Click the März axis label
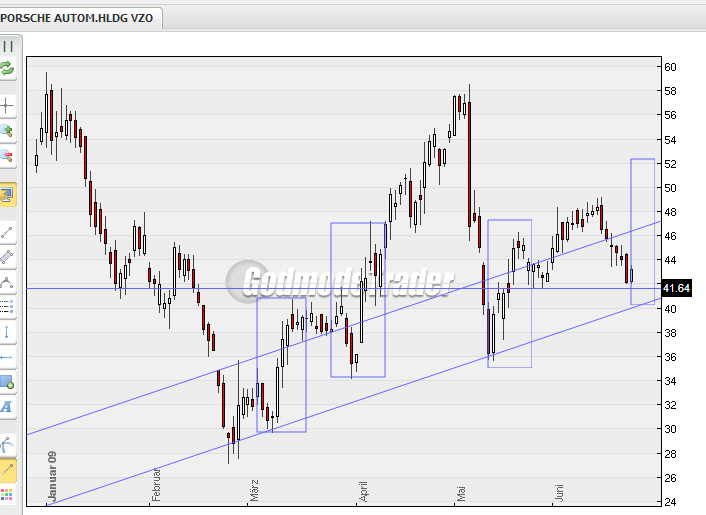 254,491
